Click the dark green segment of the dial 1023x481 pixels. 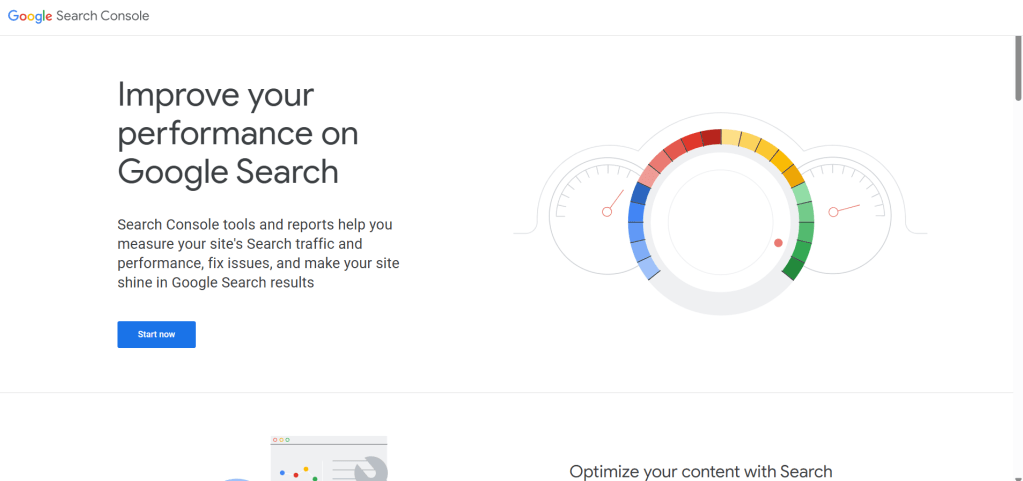click(x=794, y=268)
